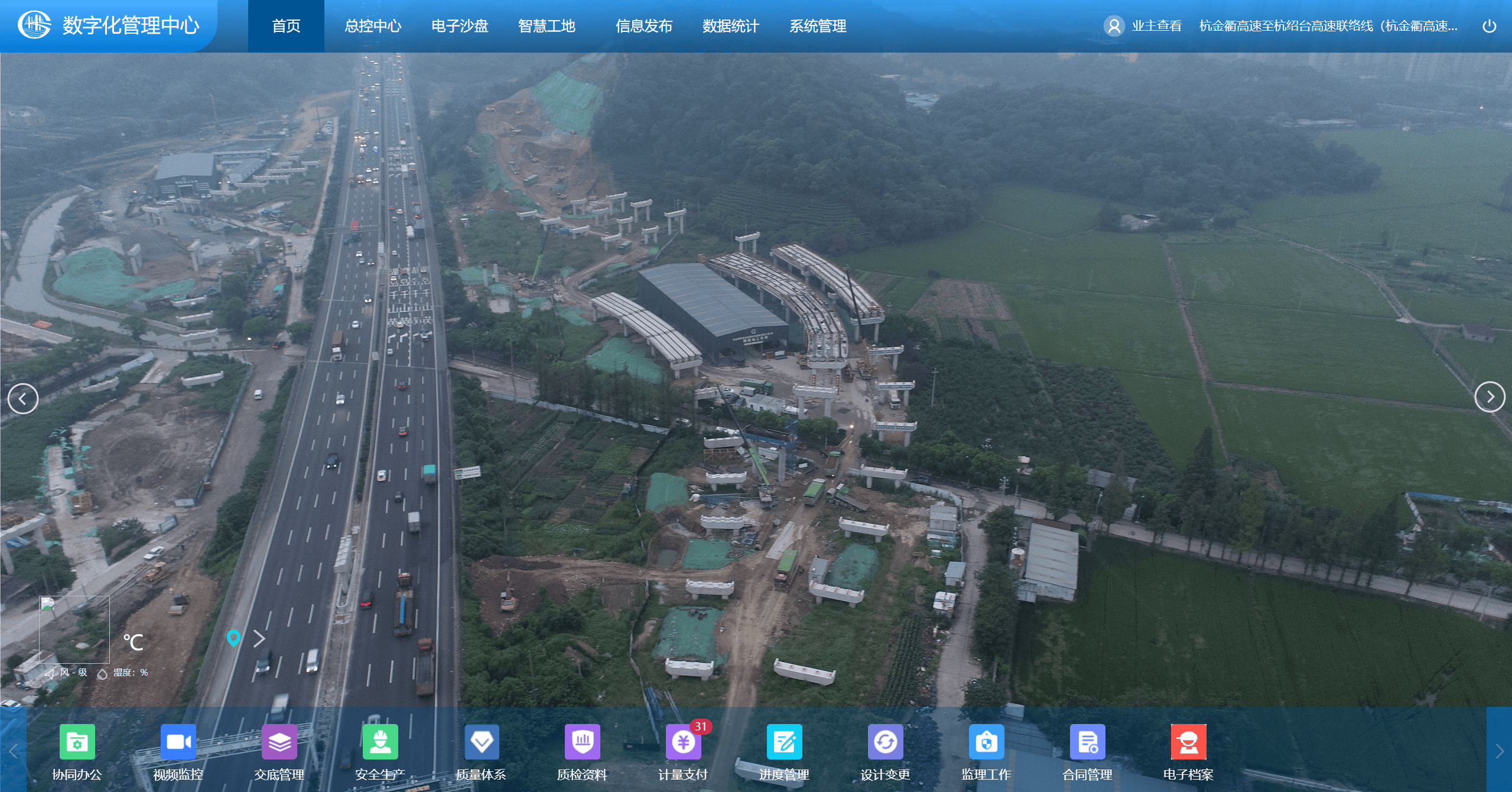
Task: Open the 电子档案 electronic archive icon
Action: coord(1189,741)
